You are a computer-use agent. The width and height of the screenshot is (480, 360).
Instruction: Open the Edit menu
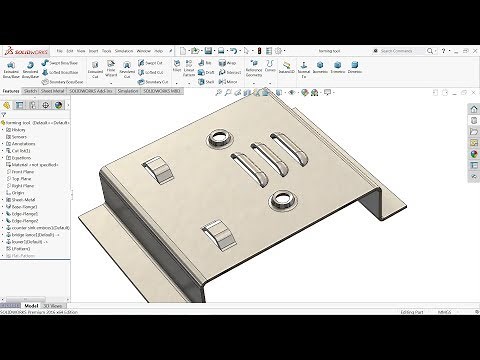70,51
